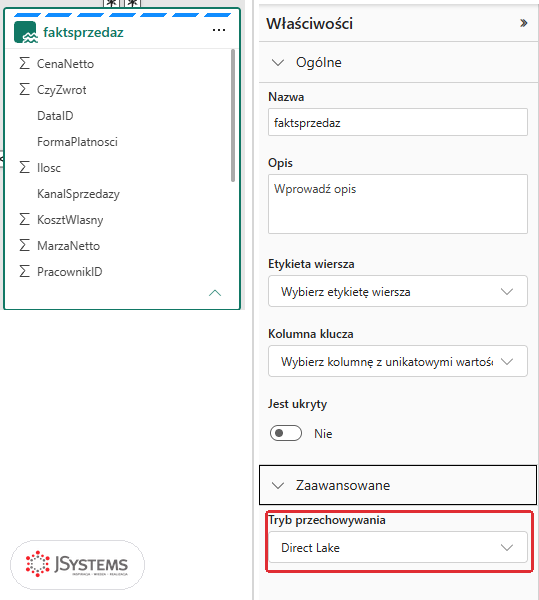Open the Kolumna klucza dropdown
Viewport: 539px width, 600px height.
[398, 361]
